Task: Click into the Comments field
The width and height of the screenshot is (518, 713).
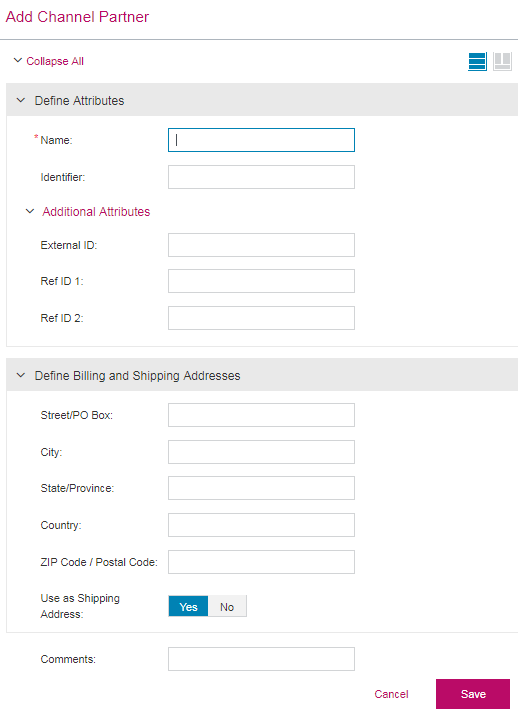Action: 262,659
